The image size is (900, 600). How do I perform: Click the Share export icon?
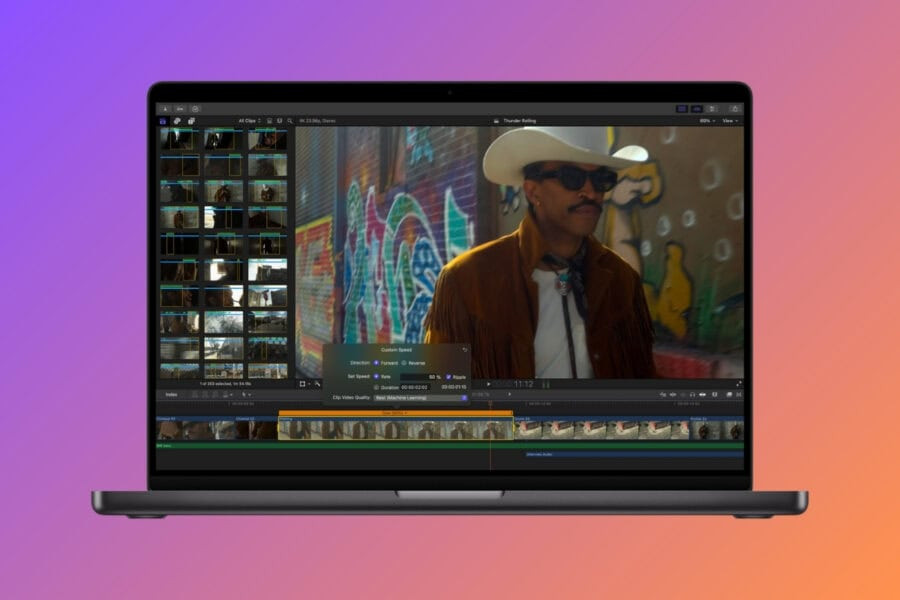(x=735, y=109)
